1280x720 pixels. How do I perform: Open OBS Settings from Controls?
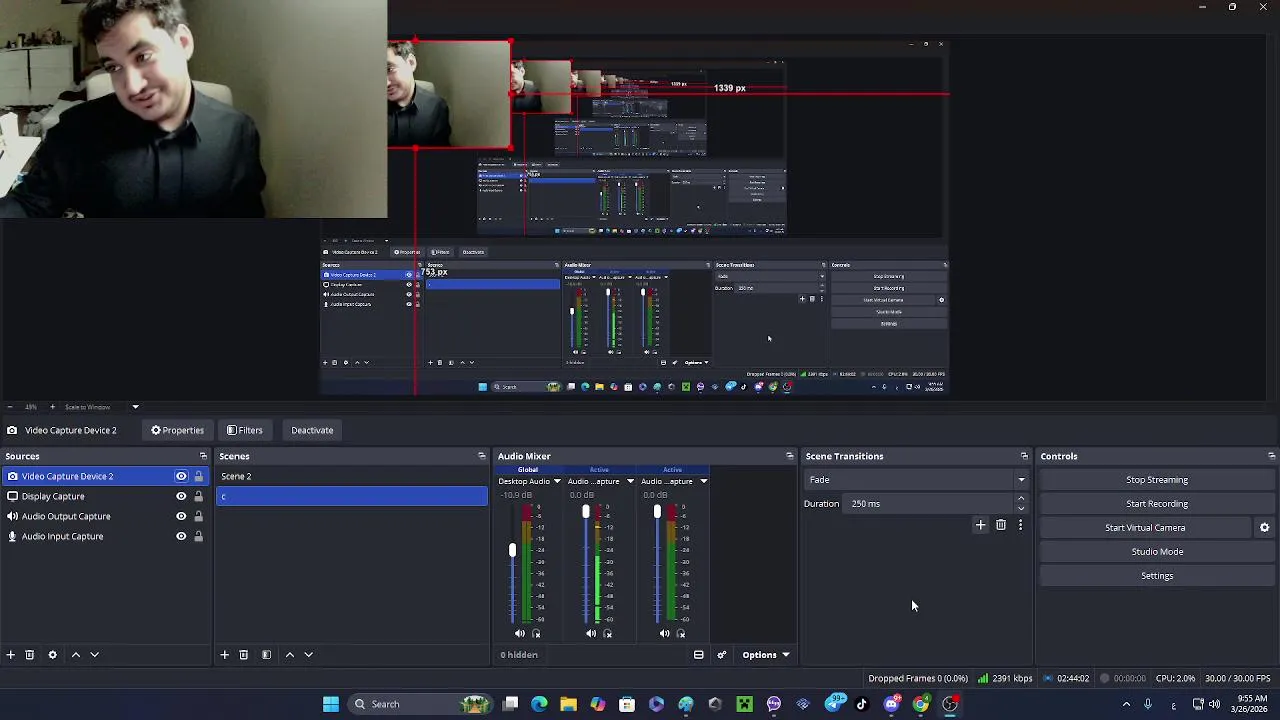coord(1157,576)
